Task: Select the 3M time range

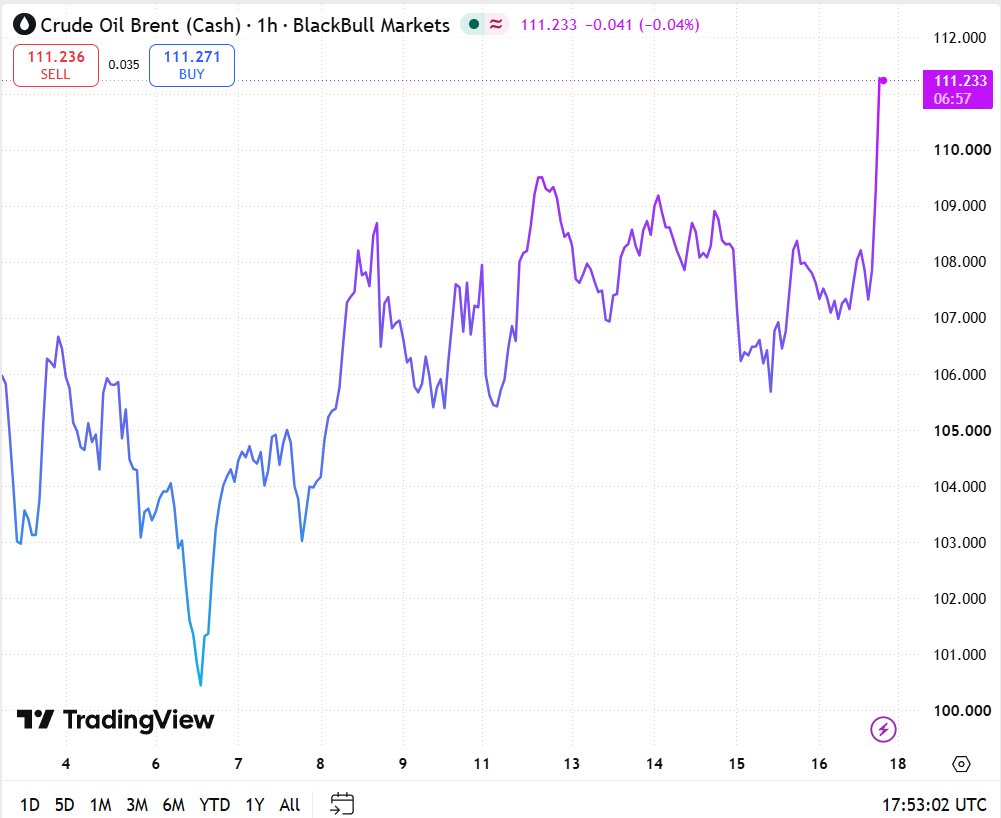Action: pyautogui.click(x=137, y=805)
